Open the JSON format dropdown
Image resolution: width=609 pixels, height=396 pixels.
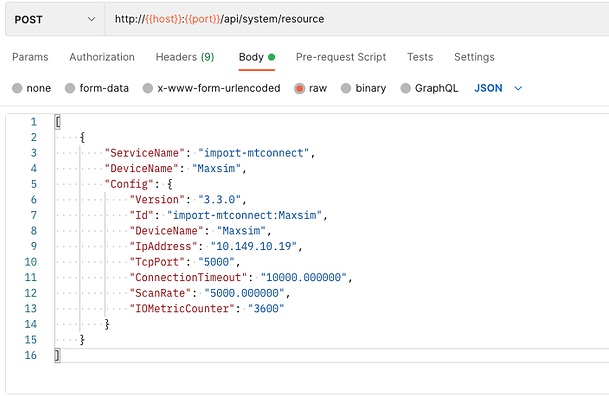pyautogui.click(x=498, y=88)
